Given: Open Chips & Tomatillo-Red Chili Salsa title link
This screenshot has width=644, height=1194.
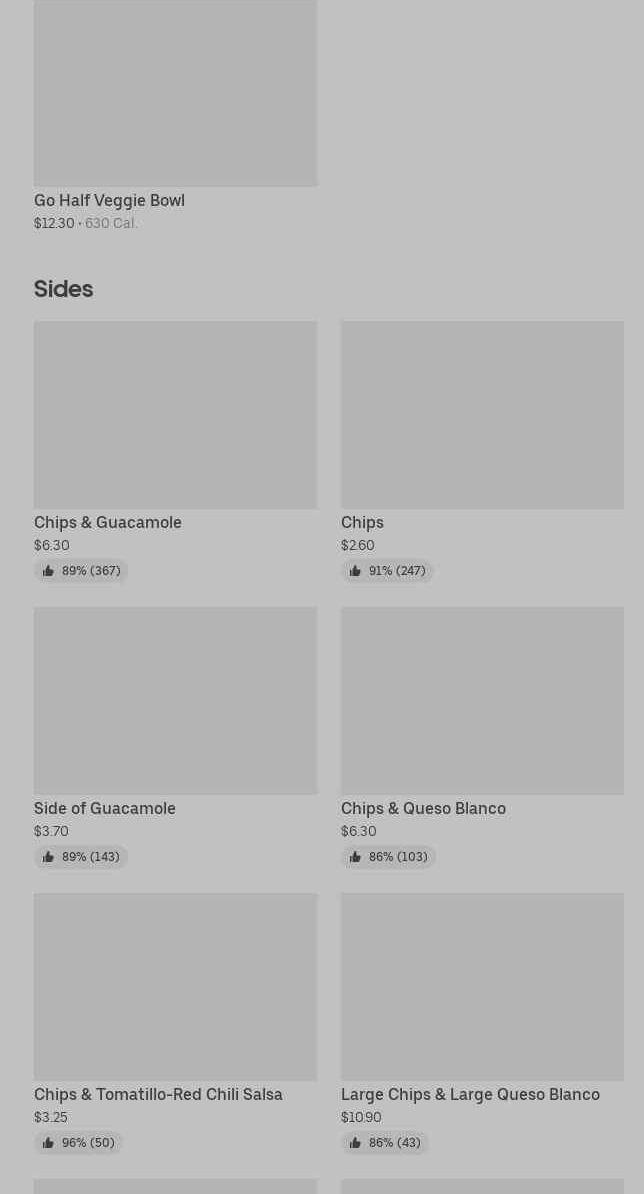Looking at the screenshot, I should [158, 1094].
